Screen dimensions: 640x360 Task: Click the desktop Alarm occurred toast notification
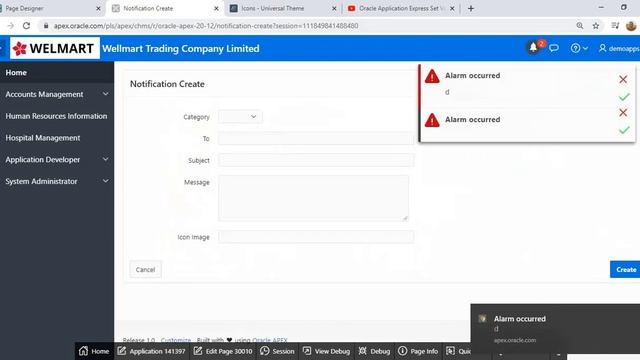(555, 329)
